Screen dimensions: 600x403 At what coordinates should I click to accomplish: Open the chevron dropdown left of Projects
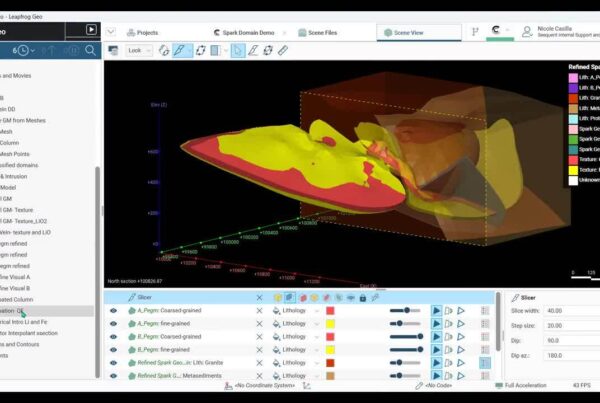111,32
